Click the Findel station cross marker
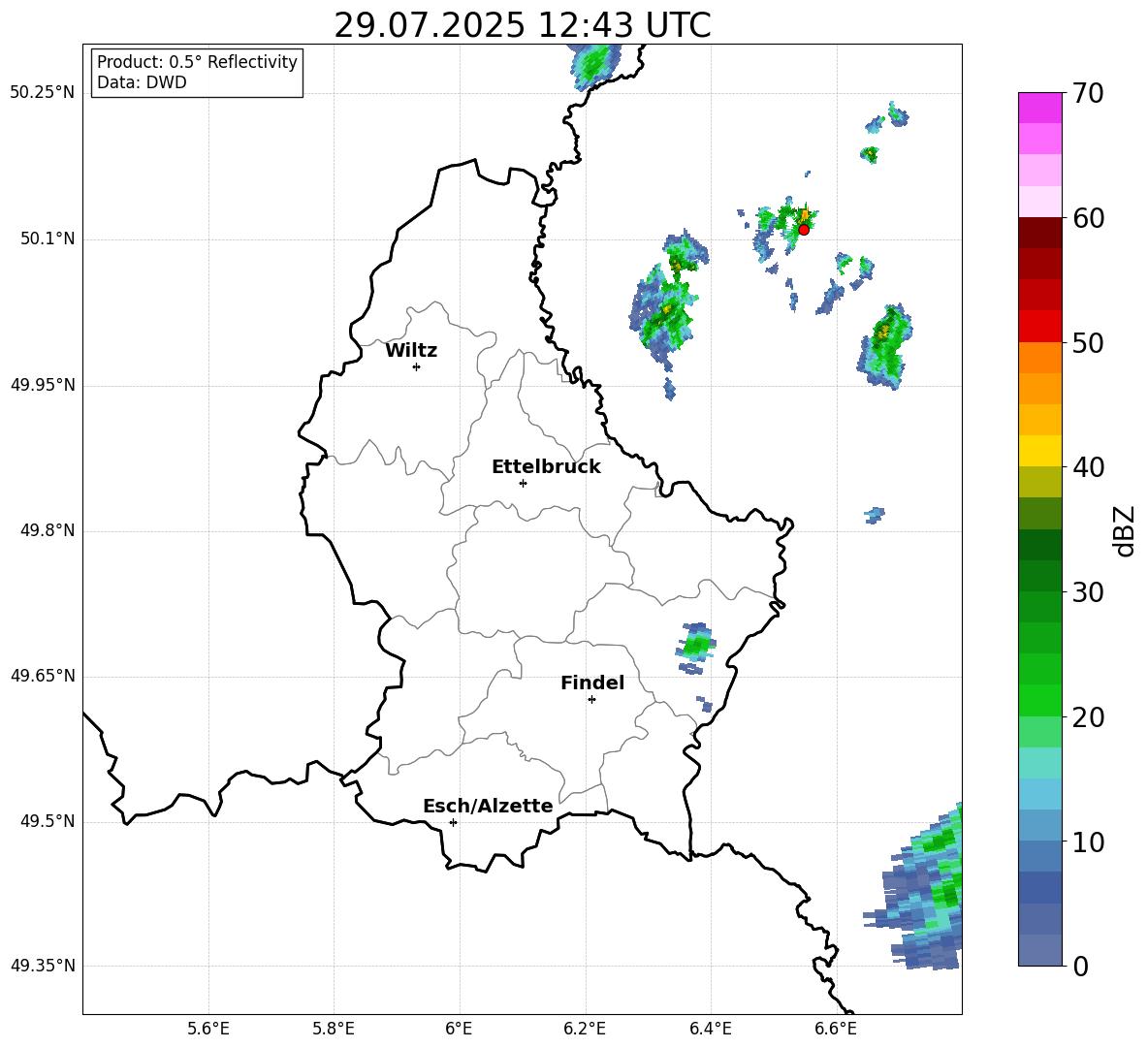Image resolution: width=1148 pixels, height=1048 pixels. pos(591,700)
